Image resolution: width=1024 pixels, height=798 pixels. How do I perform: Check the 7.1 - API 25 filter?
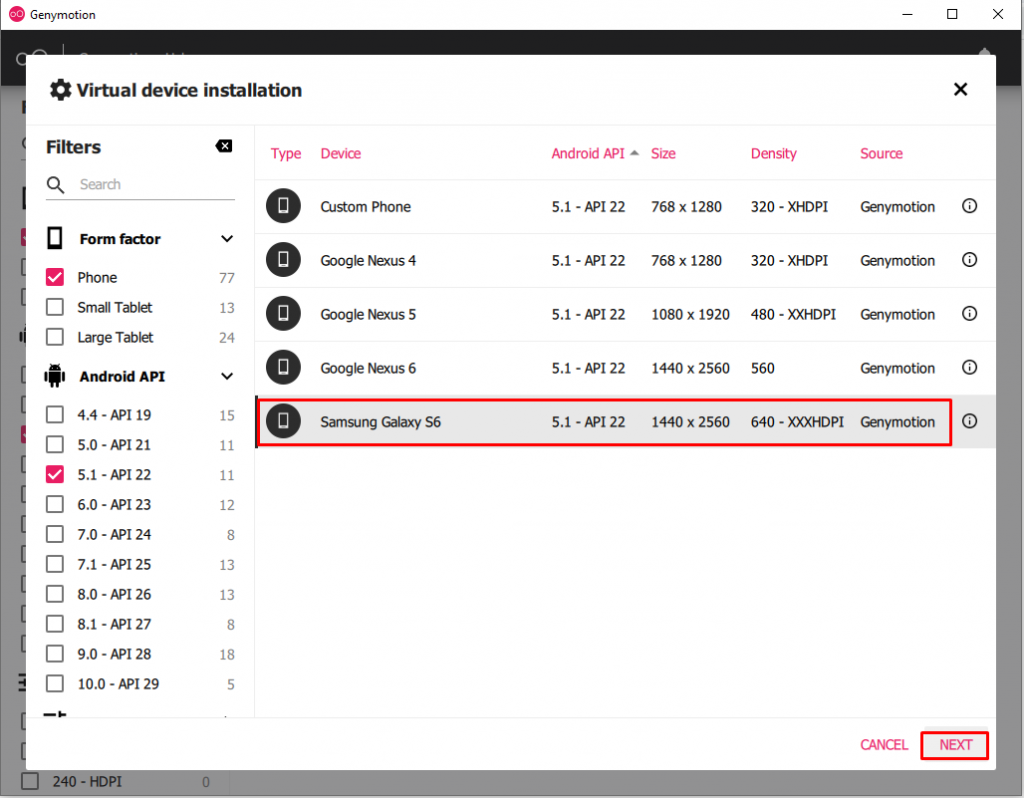(x=55, y=564)
